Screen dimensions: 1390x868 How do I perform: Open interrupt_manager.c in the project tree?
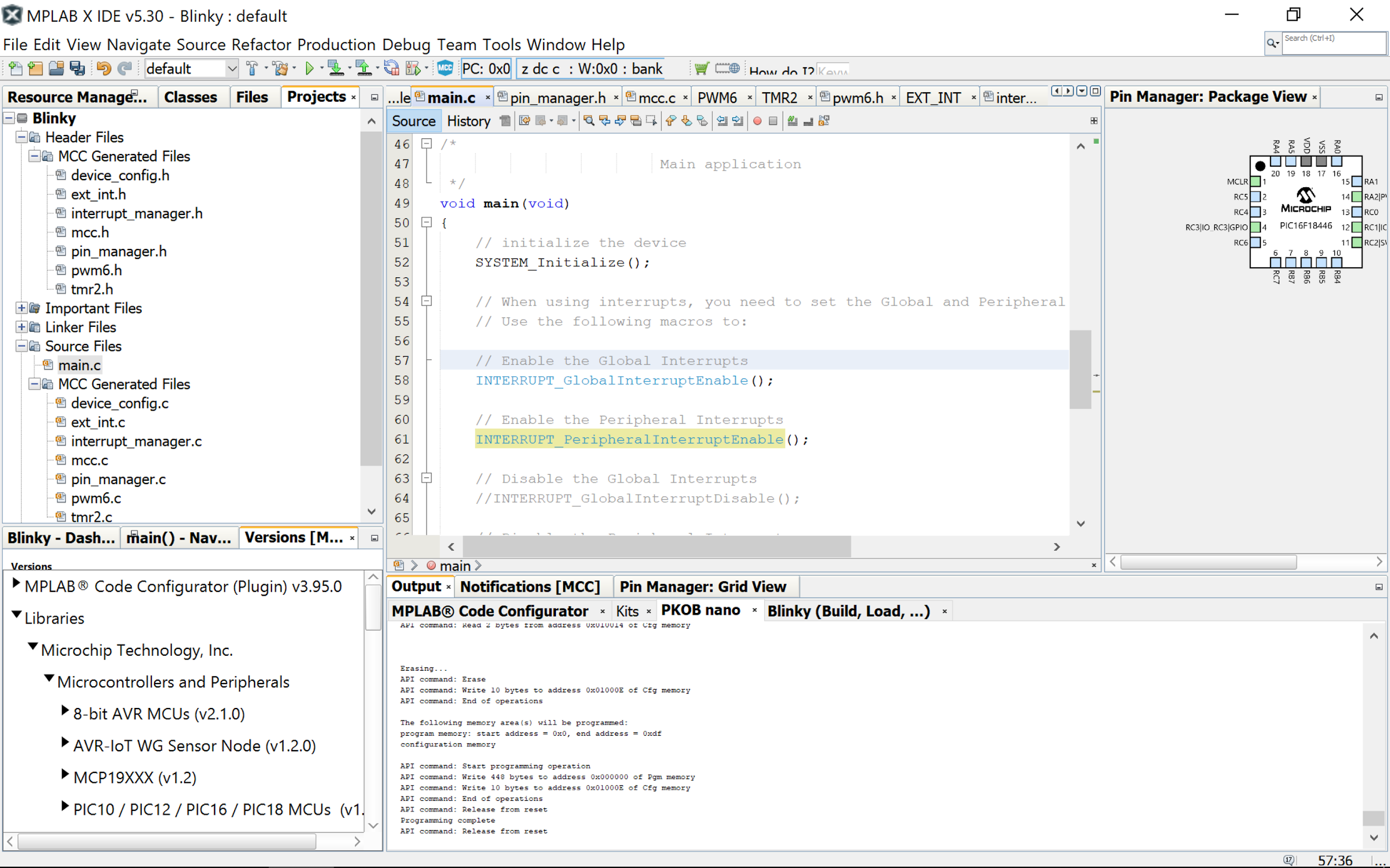point(136,441)
